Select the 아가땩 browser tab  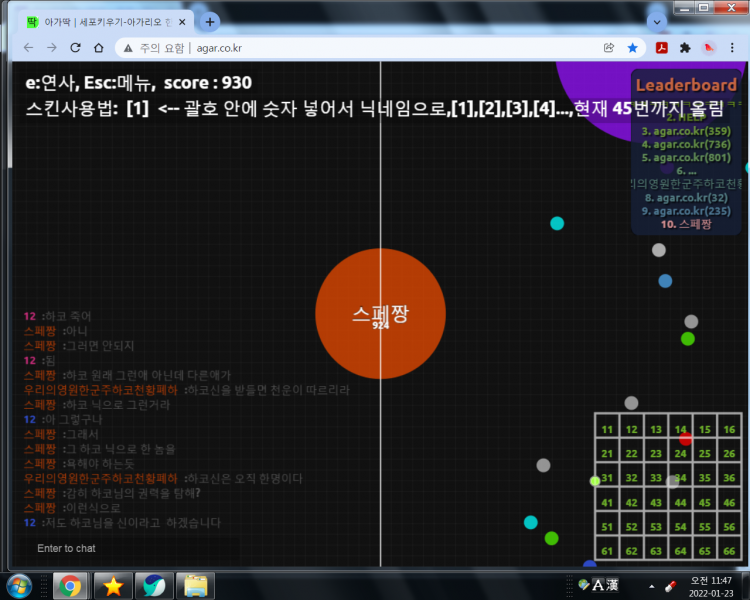click(106, 22)
